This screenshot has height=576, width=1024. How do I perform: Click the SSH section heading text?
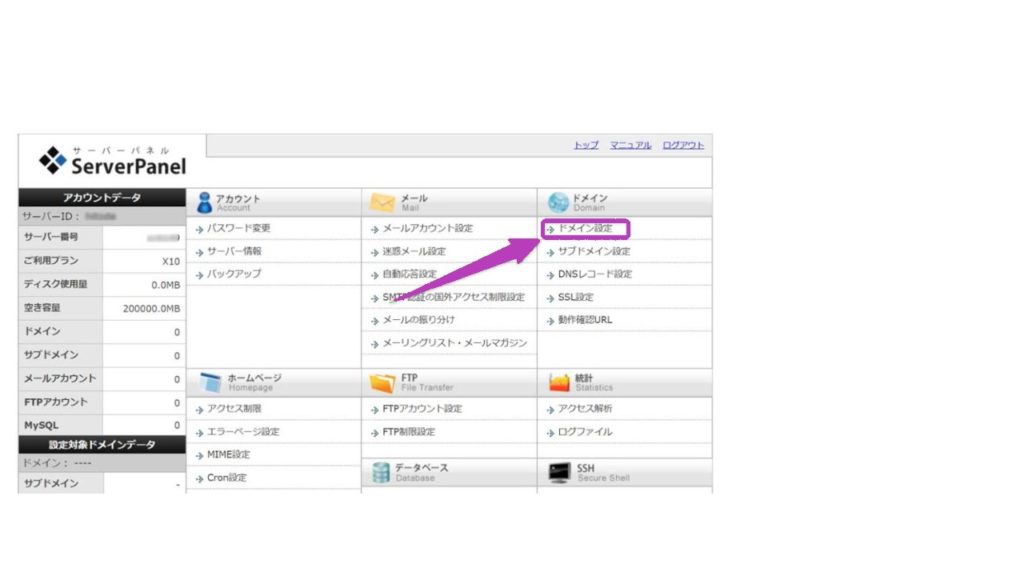(585, 468)
